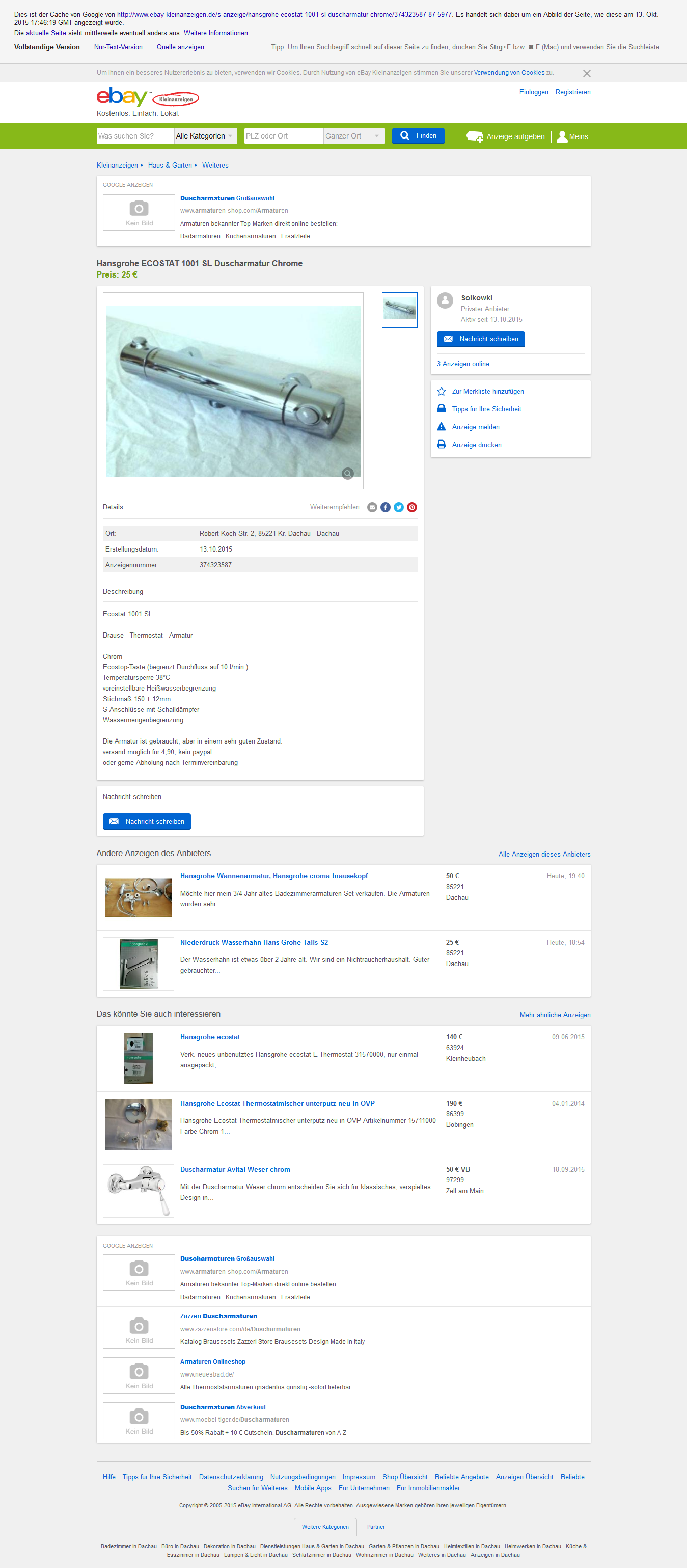
Task: Click the Meins user profile icon
Action: (562, 136)
